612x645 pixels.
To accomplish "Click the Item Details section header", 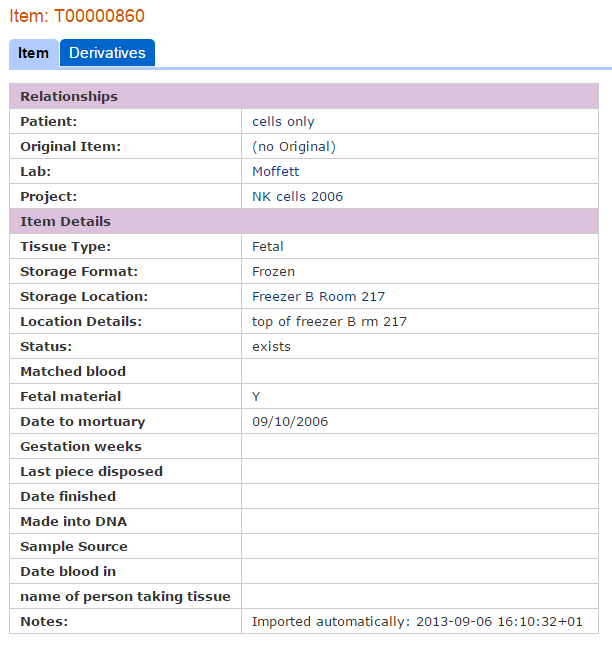I will 304,221.
